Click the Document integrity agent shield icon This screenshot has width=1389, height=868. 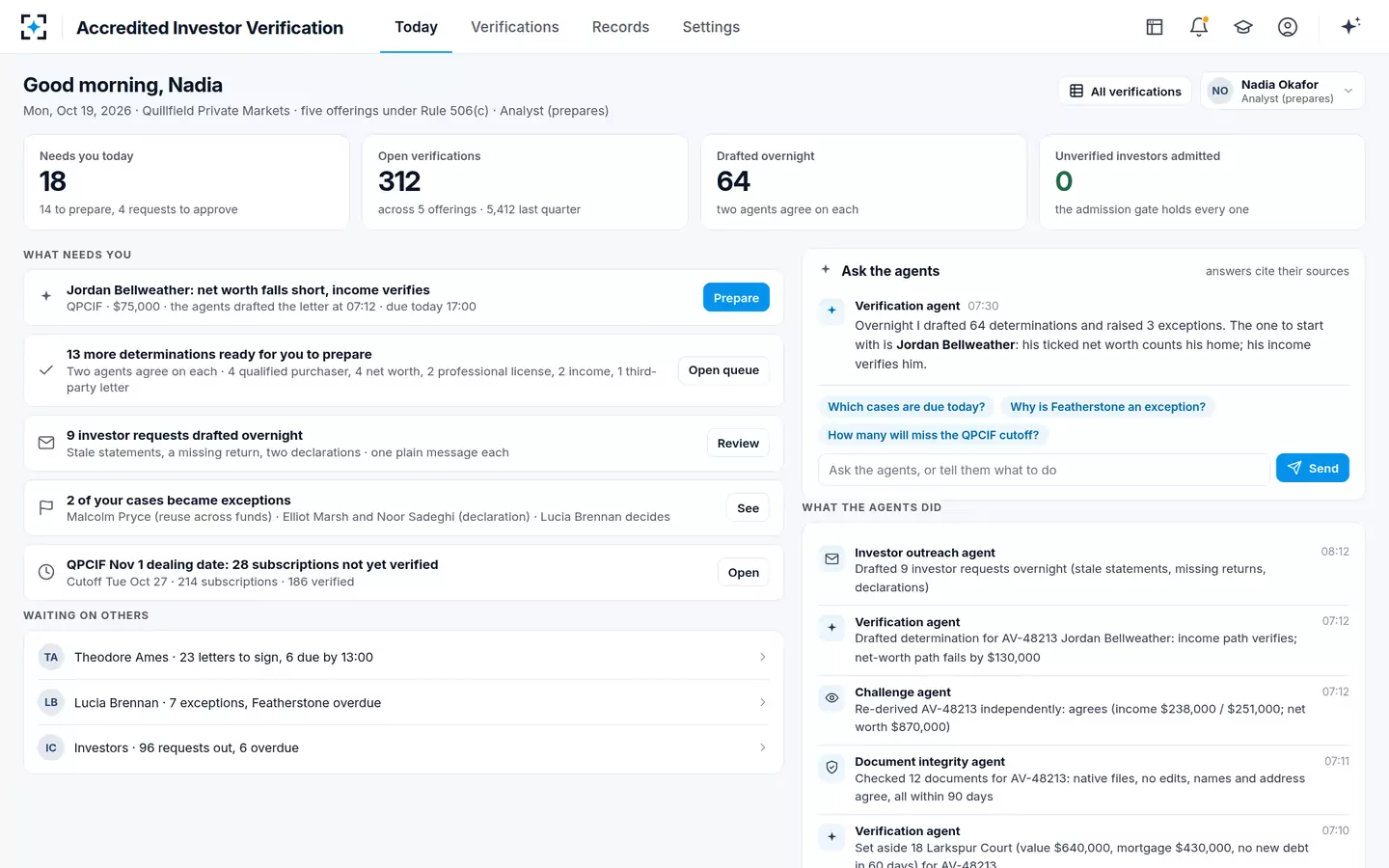(x=831, y=767)
